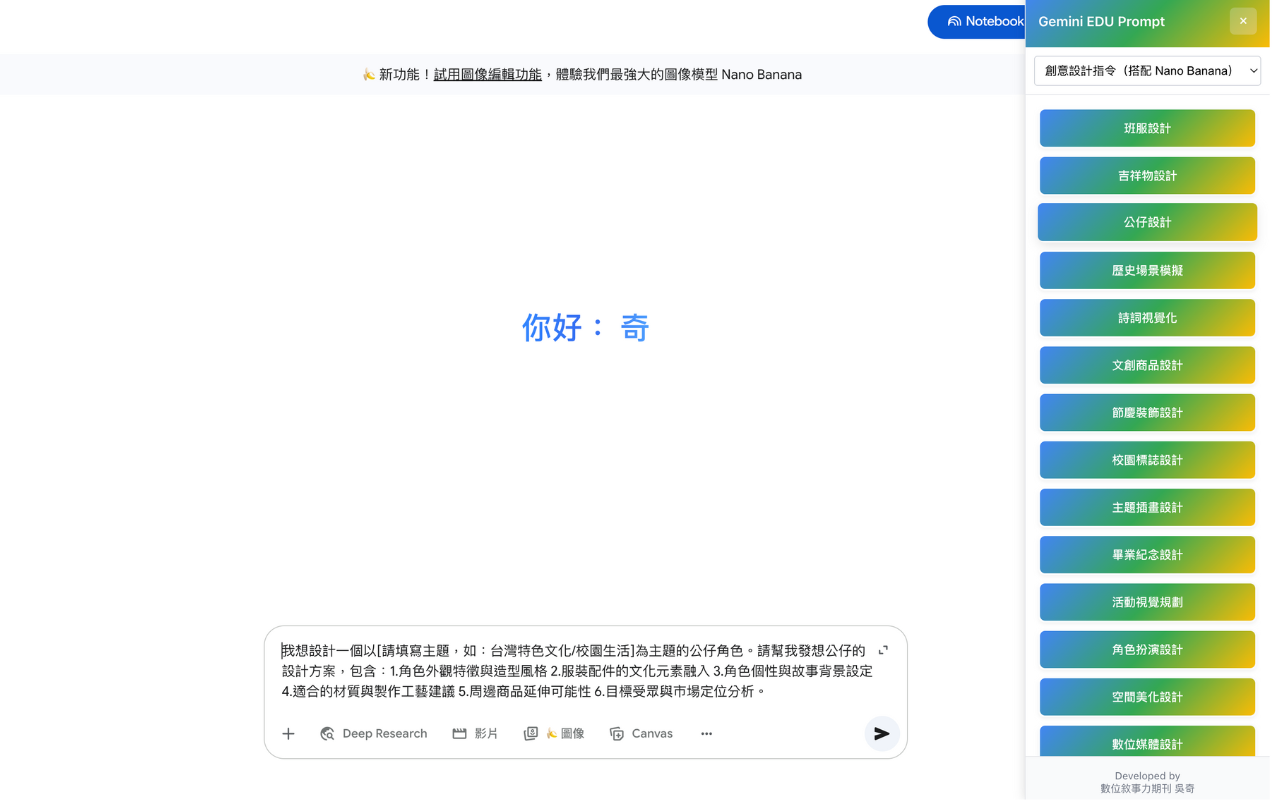Choose the 詩詞視覺化 template
The image size is (1280, 800).
pos(1147,317)
